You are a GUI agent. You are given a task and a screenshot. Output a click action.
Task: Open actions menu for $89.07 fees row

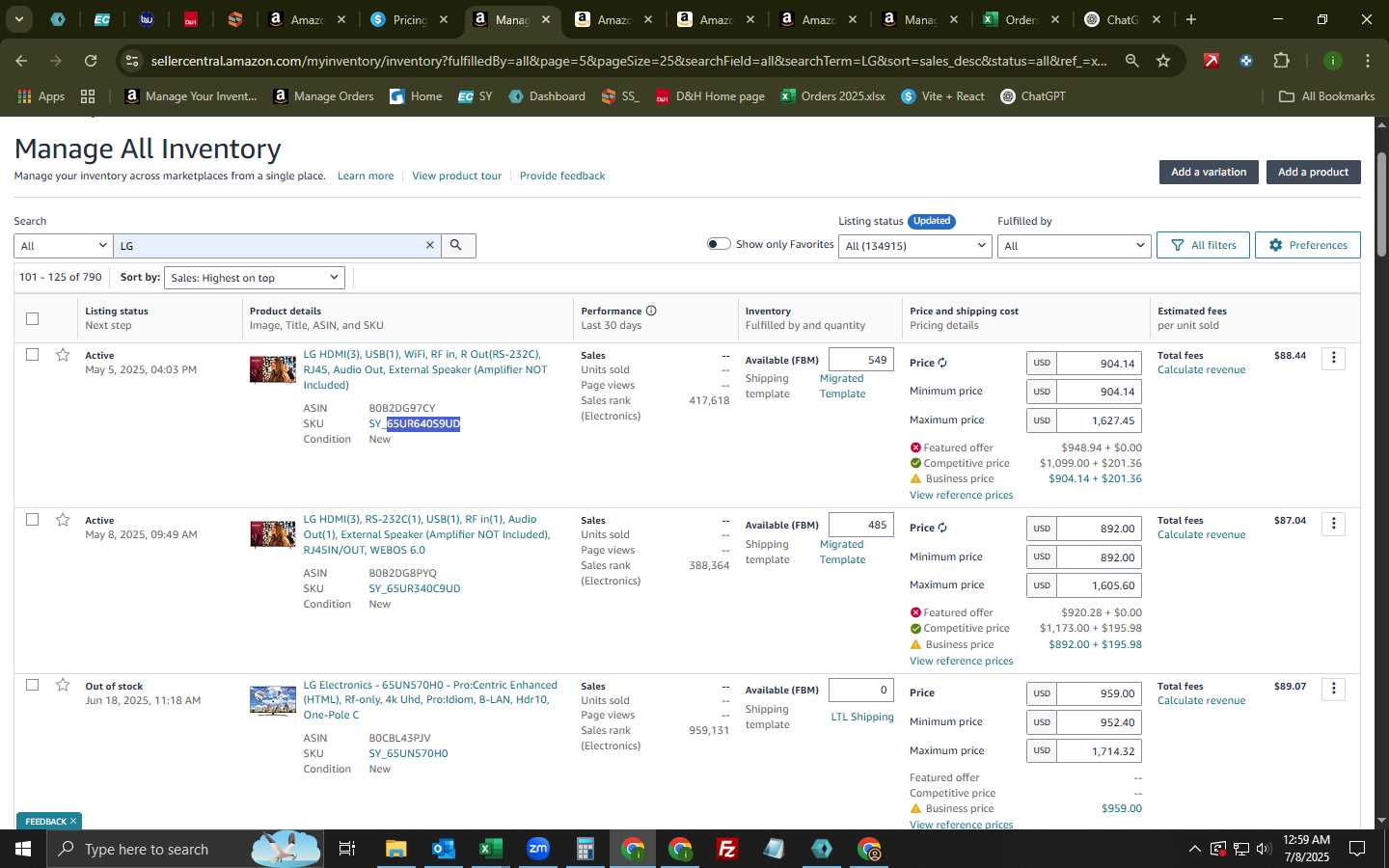(1334, 689)
